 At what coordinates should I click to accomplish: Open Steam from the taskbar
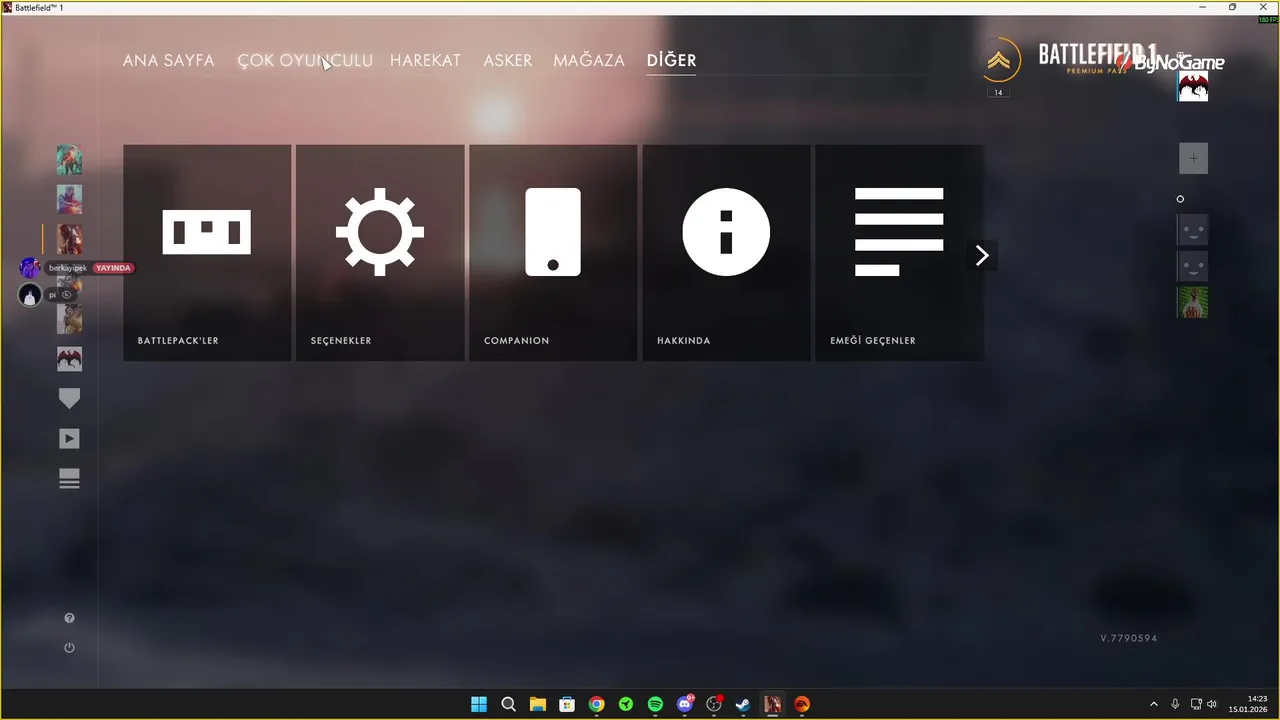tap(743, 704)
